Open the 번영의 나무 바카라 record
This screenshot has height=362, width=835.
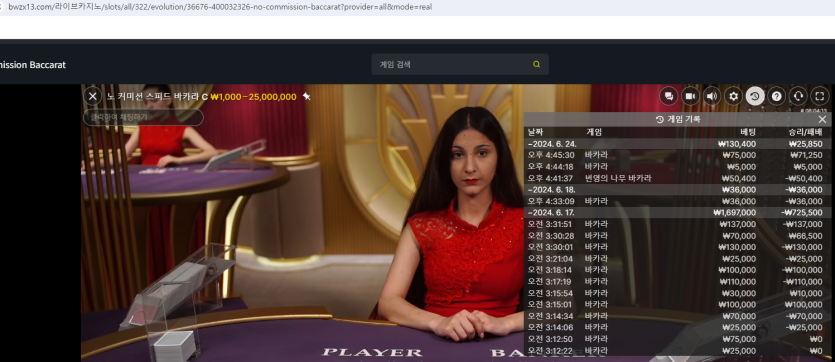tap(677, 178)
